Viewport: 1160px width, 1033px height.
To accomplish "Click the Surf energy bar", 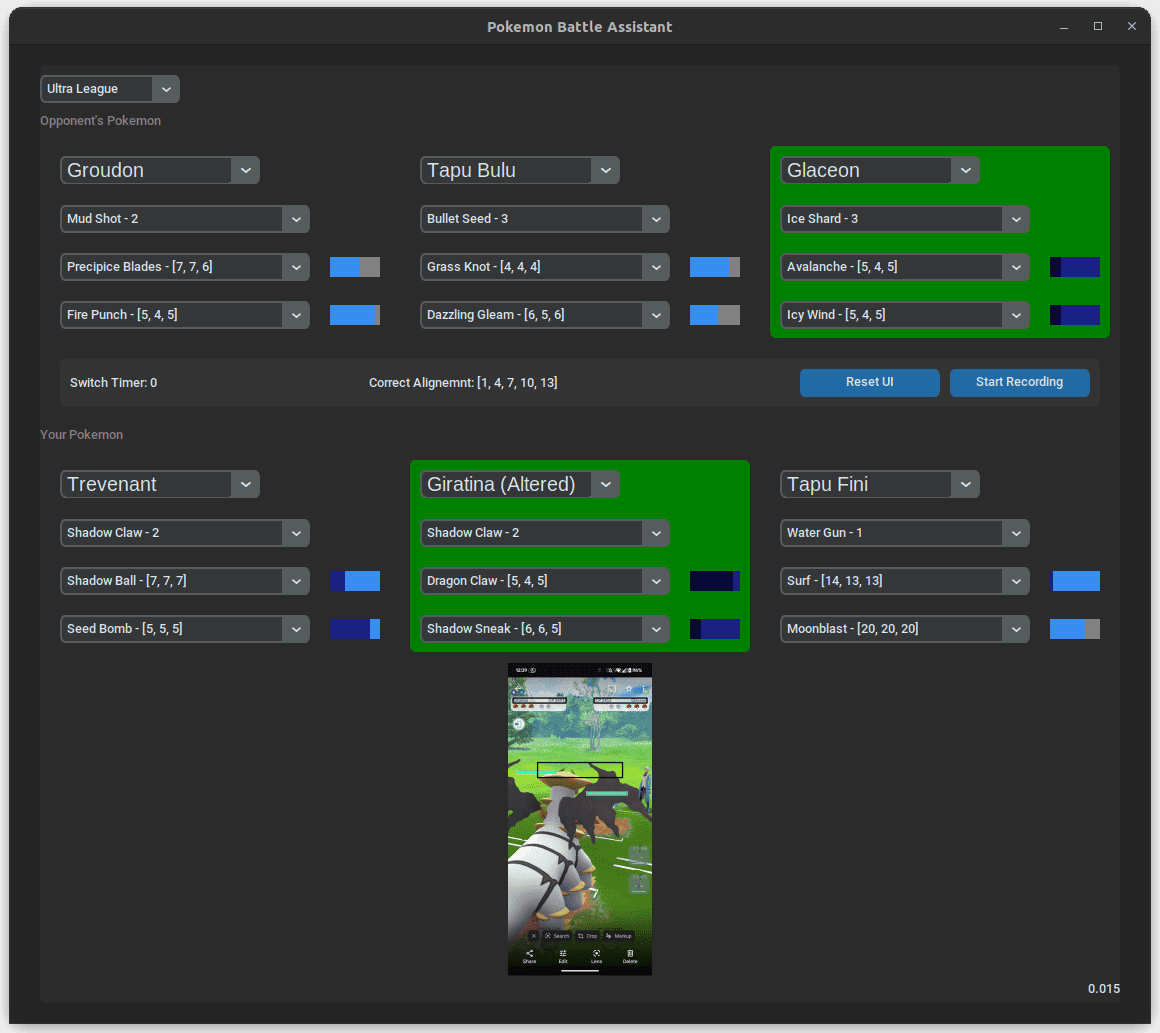I will tap(1075, 581).
